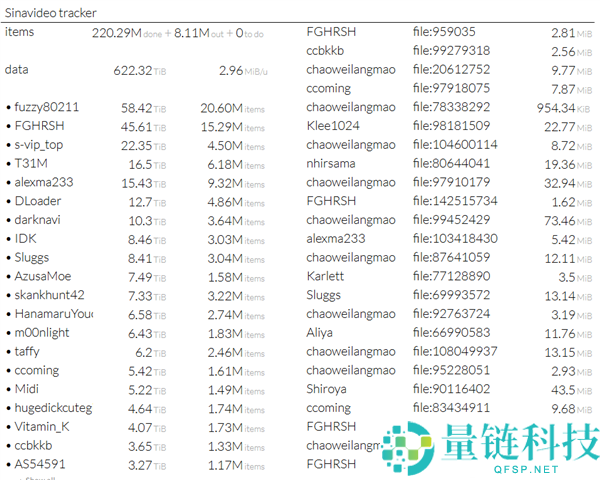
Task: Click log entry file:142515734
Action: [455, 201]
